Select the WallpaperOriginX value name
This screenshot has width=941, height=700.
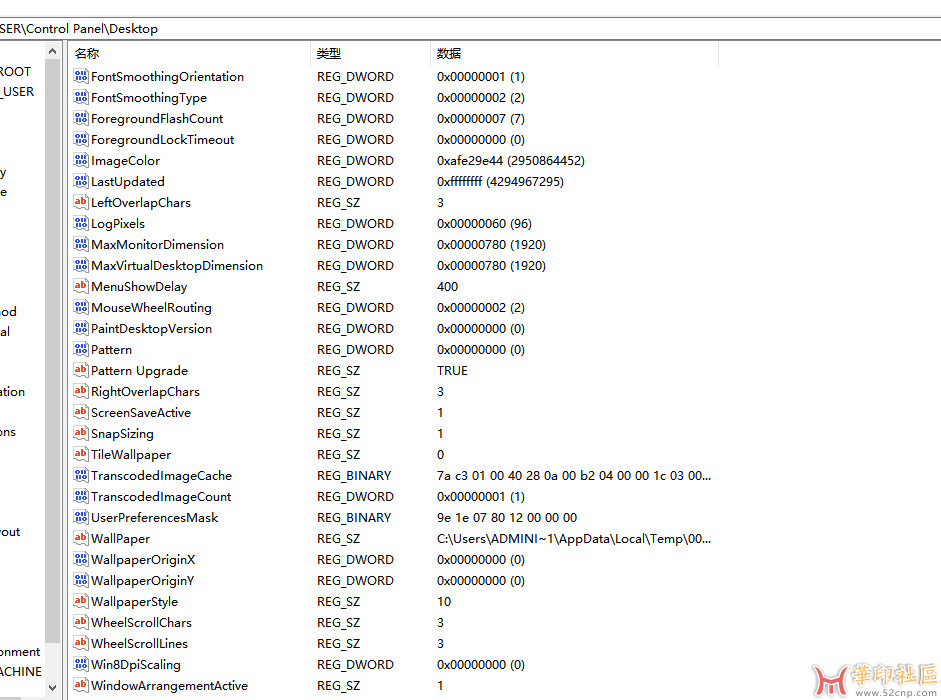click(x=143, y=560)
